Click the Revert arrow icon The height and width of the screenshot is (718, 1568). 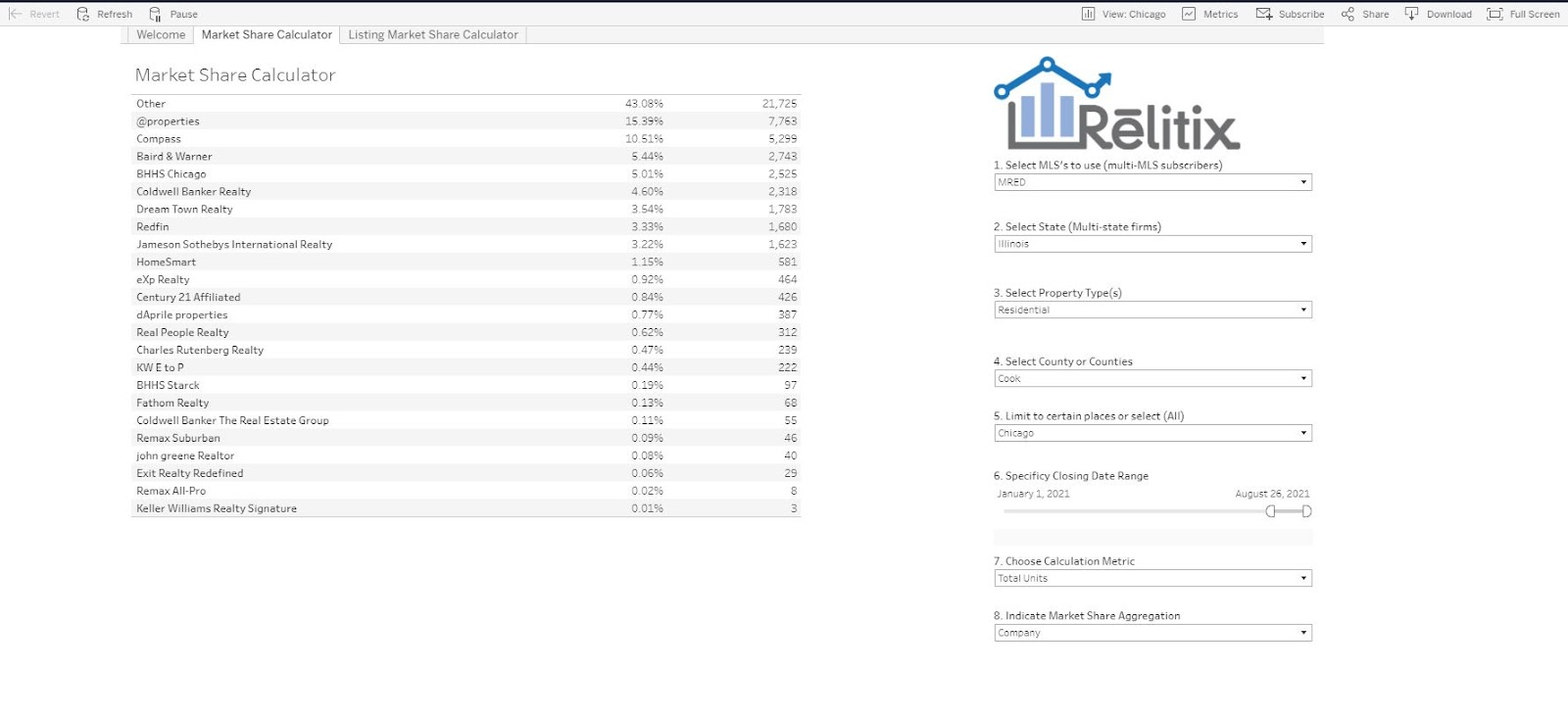[15, 14]
